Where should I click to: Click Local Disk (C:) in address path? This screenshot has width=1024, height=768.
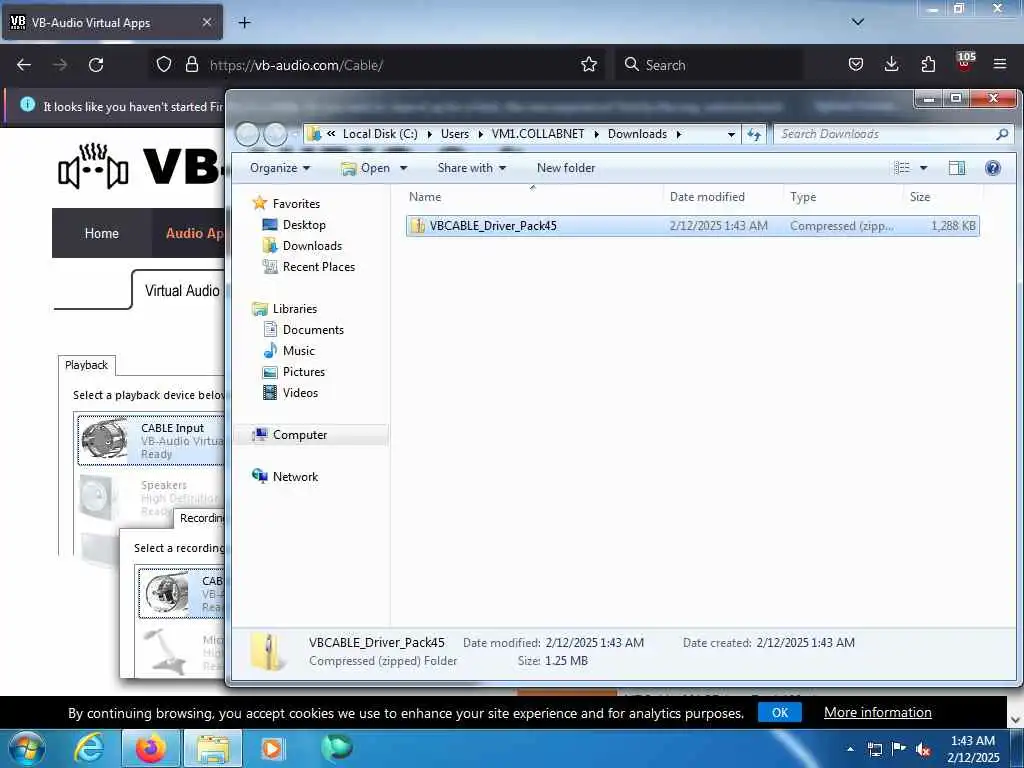tap(379, 134)
